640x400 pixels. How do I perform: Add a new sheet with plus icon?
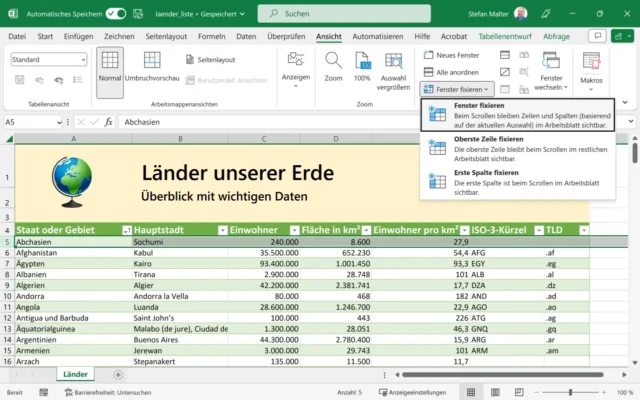click(x=118, y=374)
